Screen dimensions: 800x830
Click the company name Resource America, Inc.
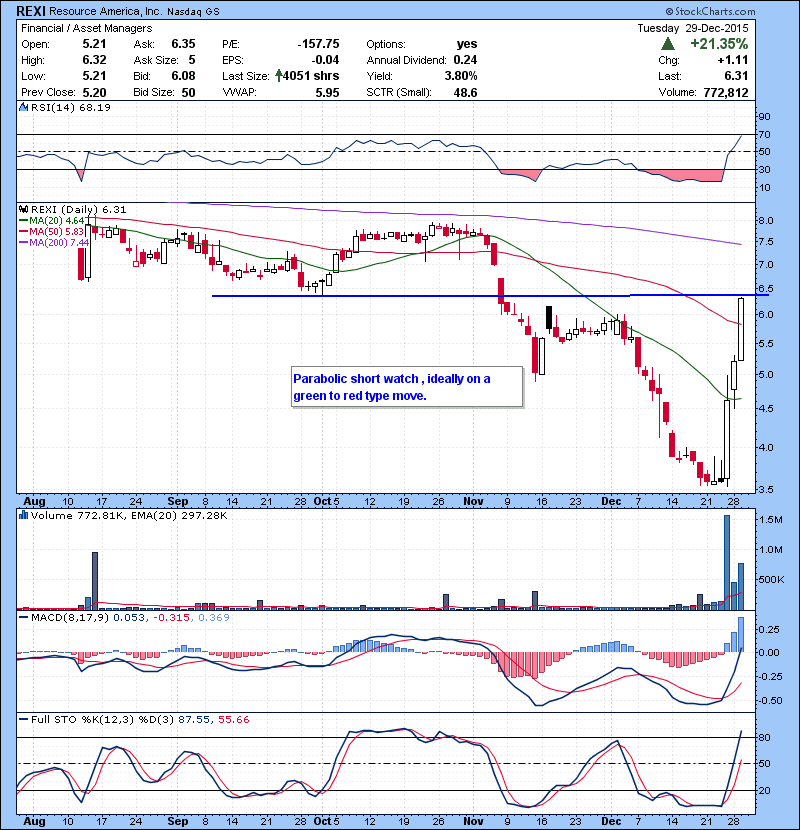[106, 11]
